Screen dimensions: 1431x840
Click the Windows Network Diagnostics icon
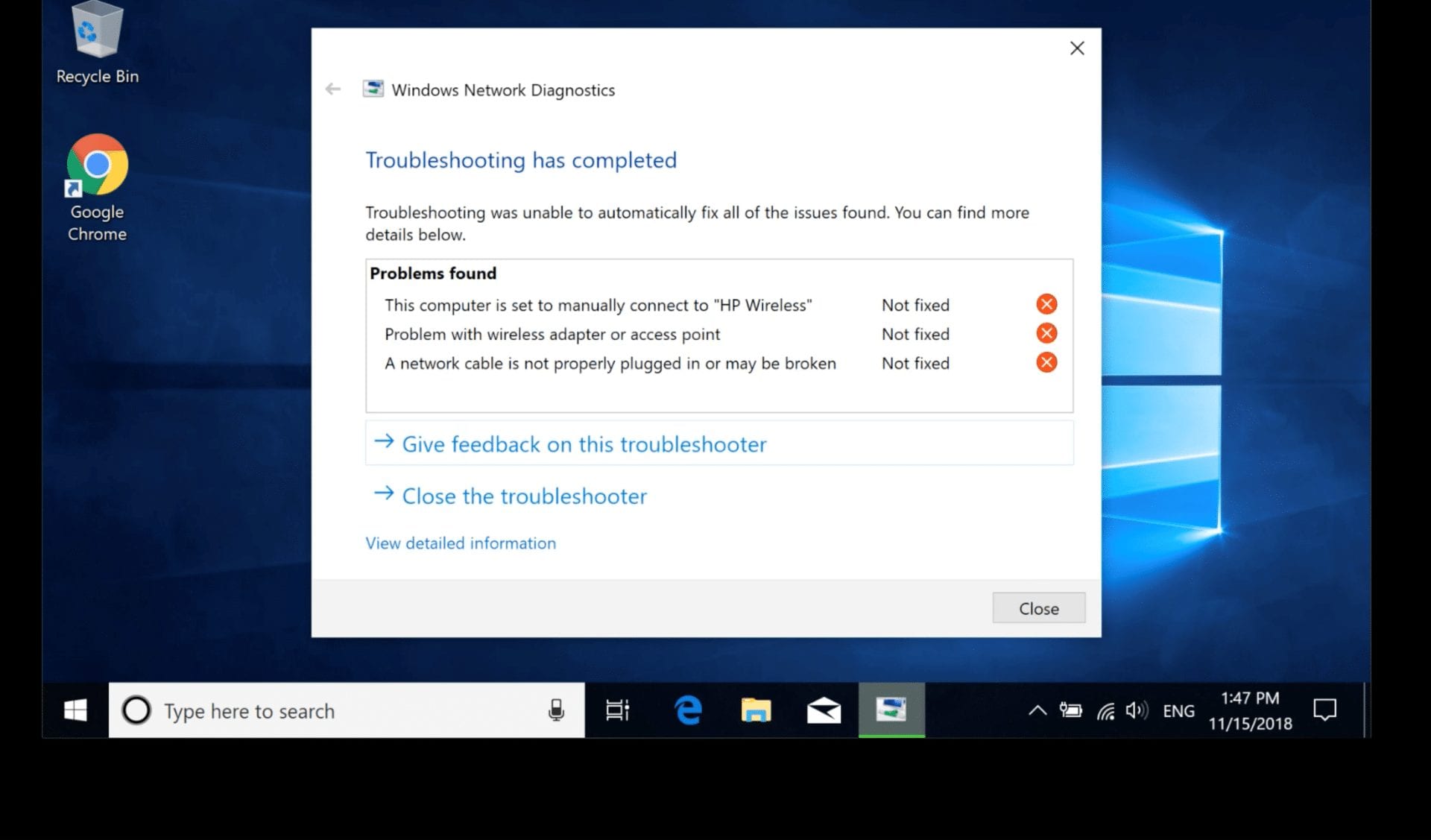[373, 90]
